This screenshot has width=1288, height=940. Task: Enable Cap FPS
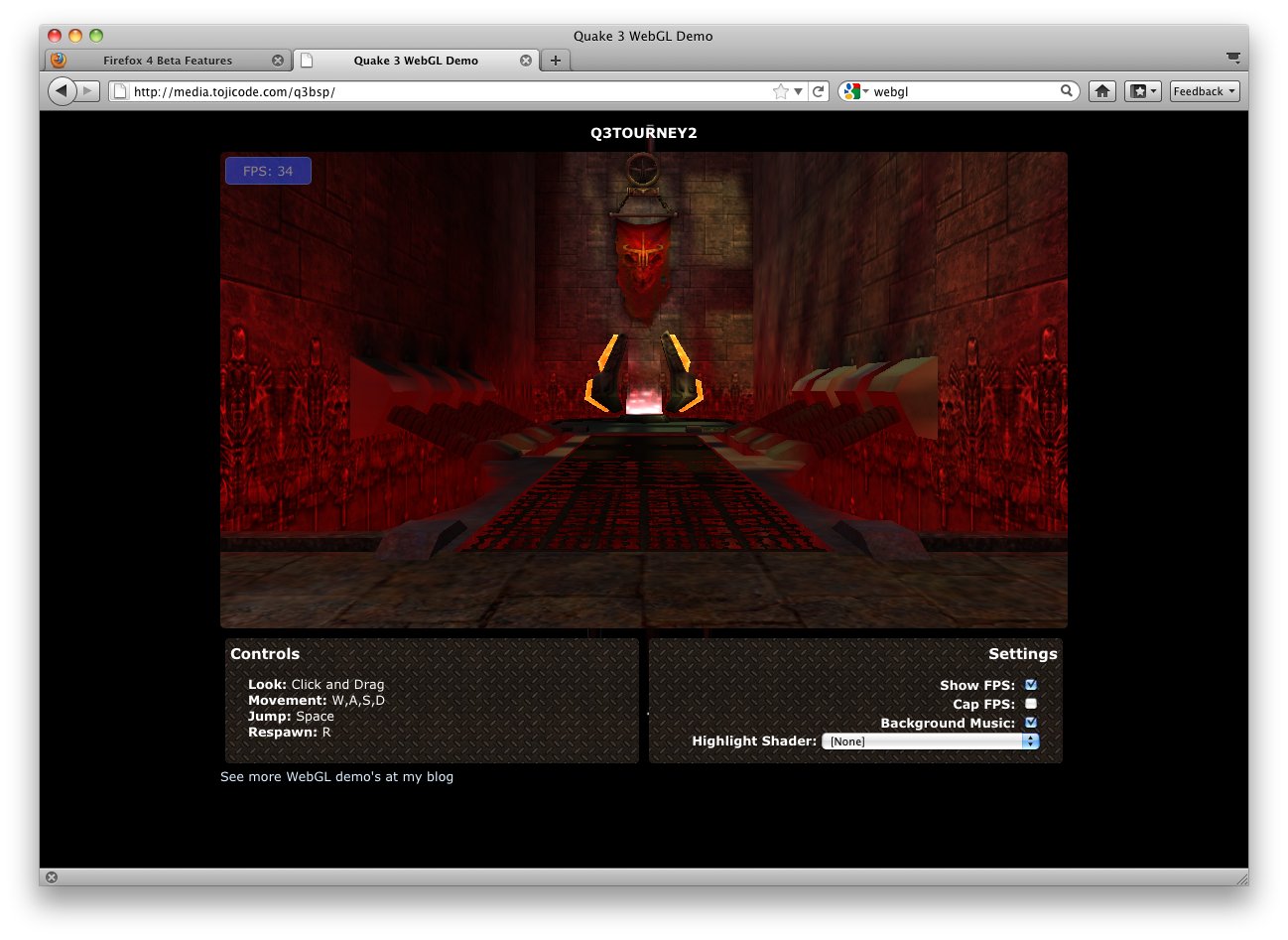click(x=1030, y=704)
